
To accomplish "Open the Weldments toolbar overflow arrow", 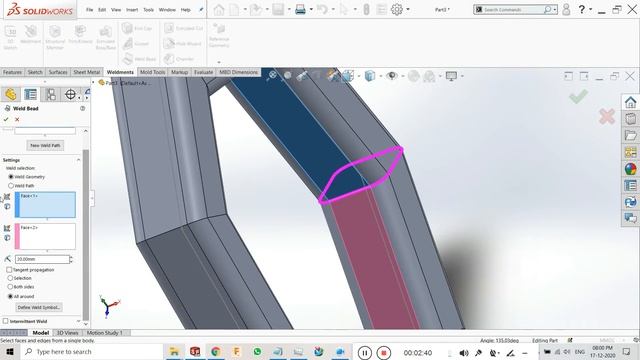I will (219, 62).
